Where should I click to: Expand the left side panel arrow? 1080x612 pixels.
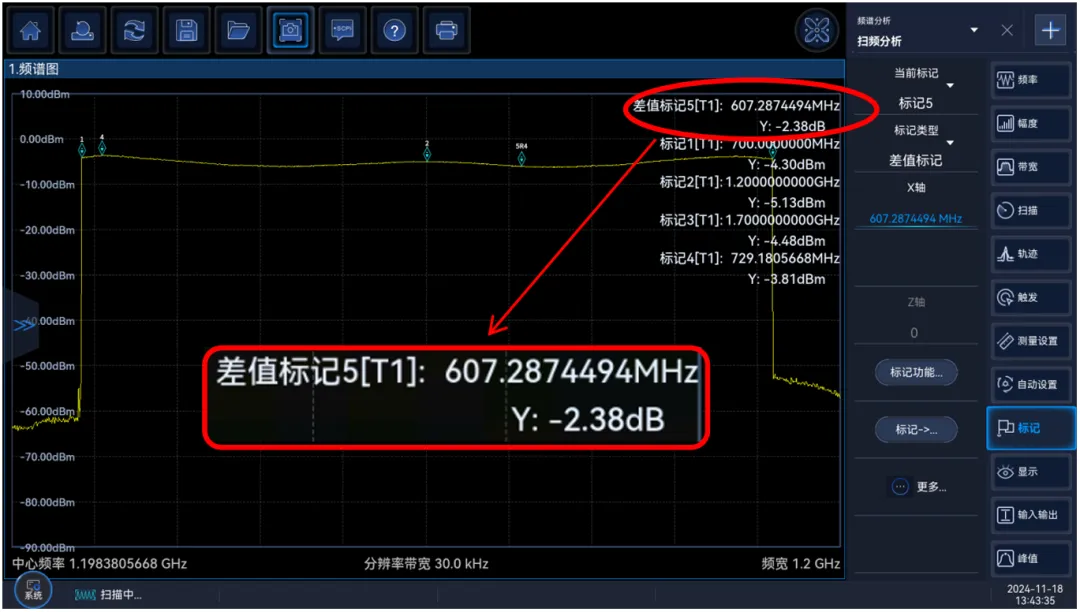click(22, 326)
